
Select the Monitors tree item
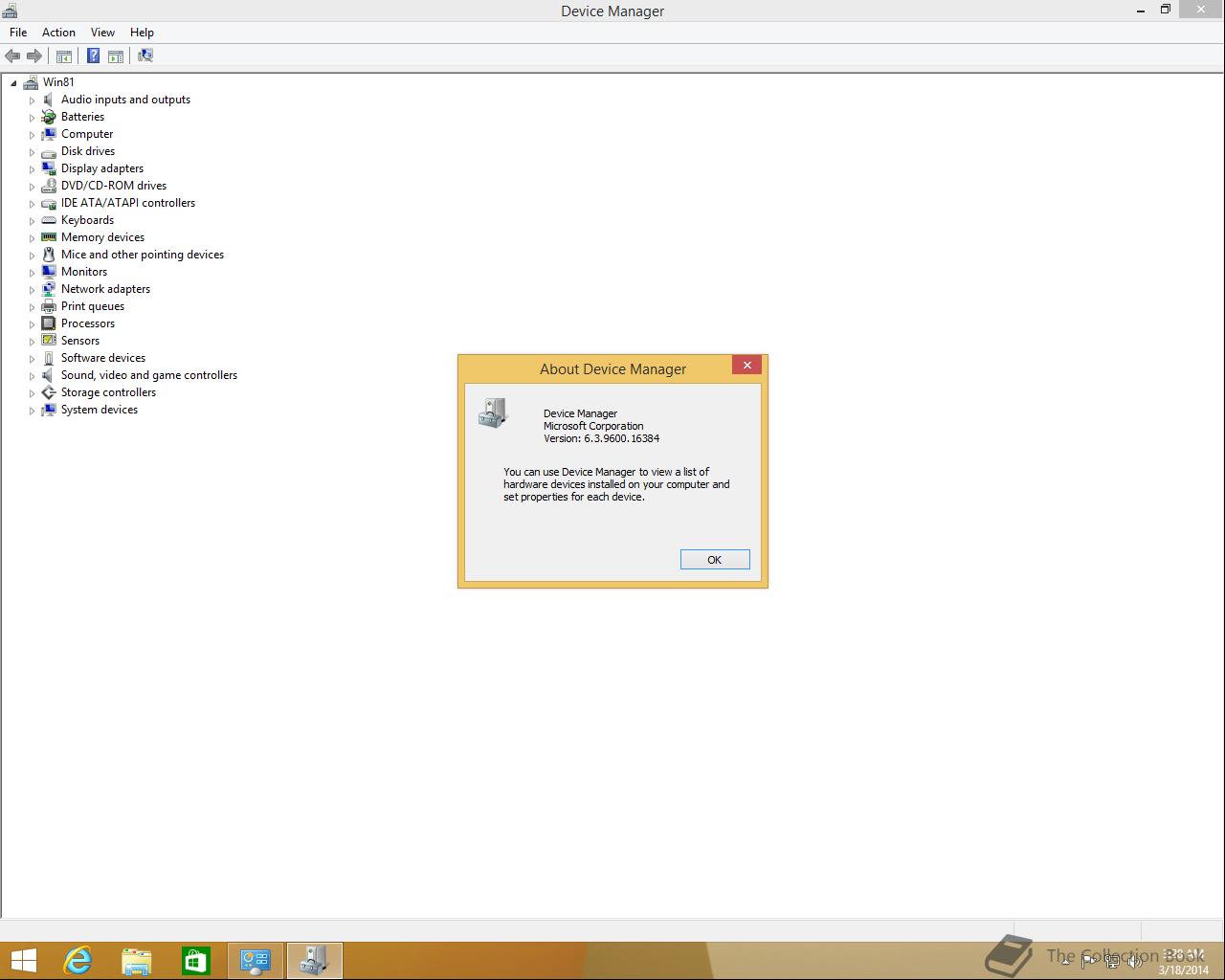(x=84, y=272)
